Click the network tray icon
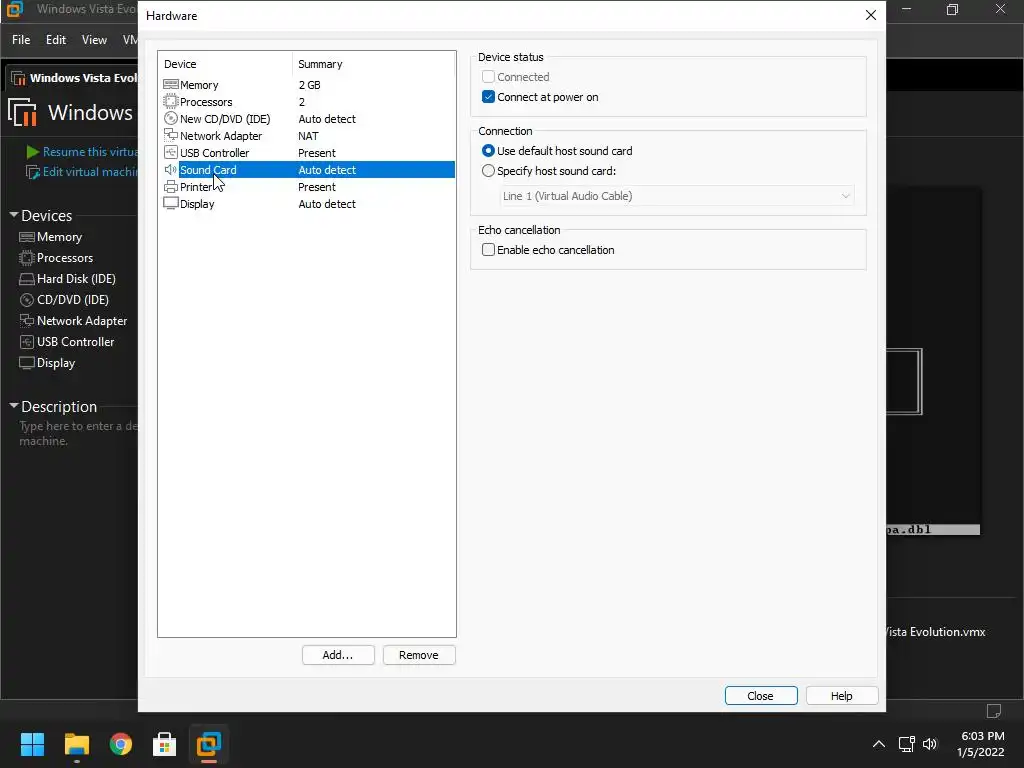The height and width of the screenshot is (768, 1024). click(x=906, y=744)
